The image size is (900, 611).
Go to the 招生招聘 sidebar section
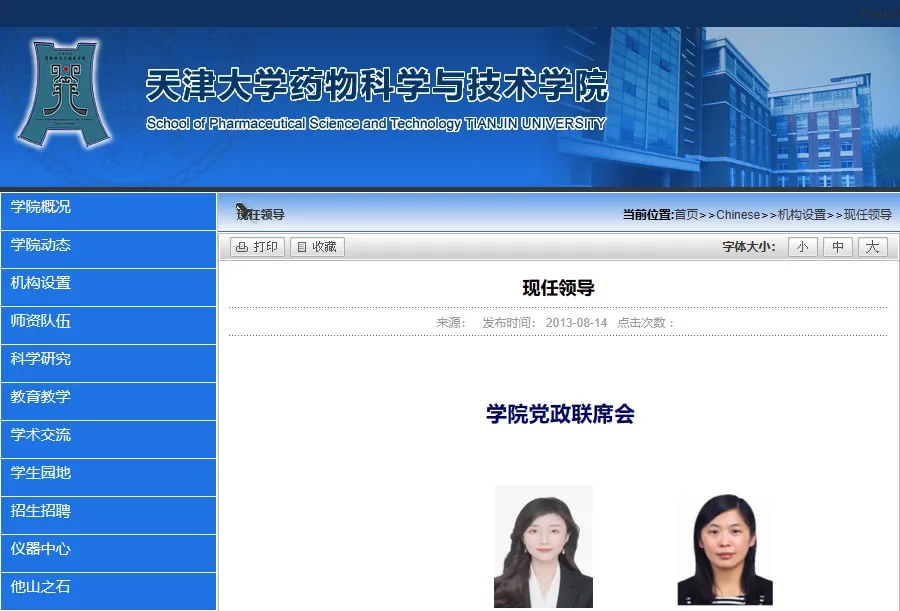click(108, 515)
